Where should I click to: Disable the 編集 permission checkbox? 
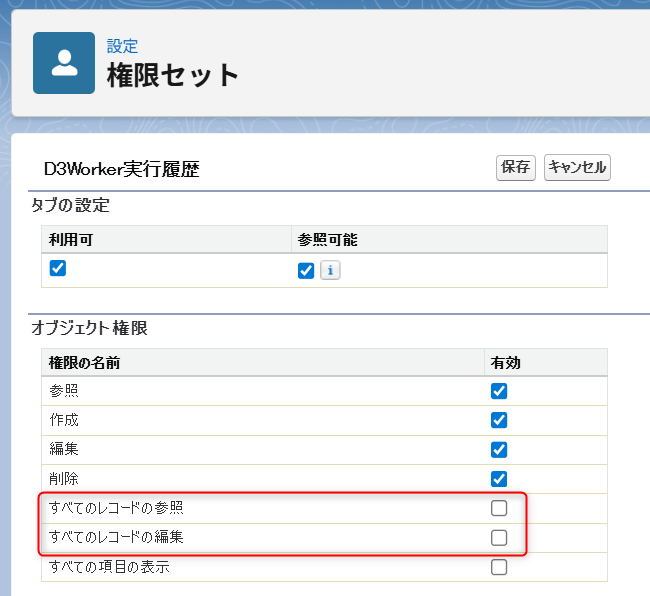point(499,450)
